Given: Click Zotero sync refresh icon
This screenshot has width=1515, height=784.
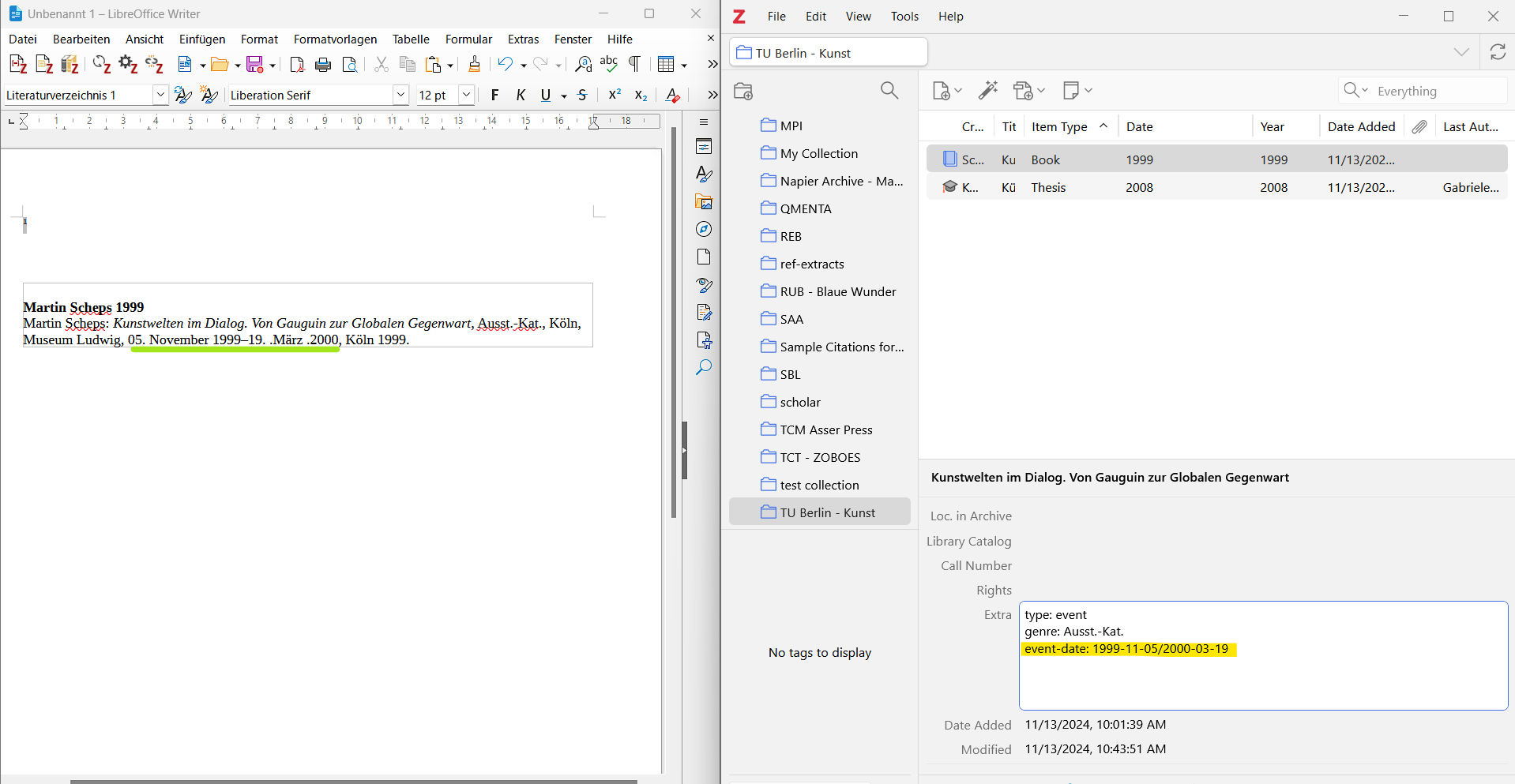Looking at the screenshot, I should click(1498, 52).
